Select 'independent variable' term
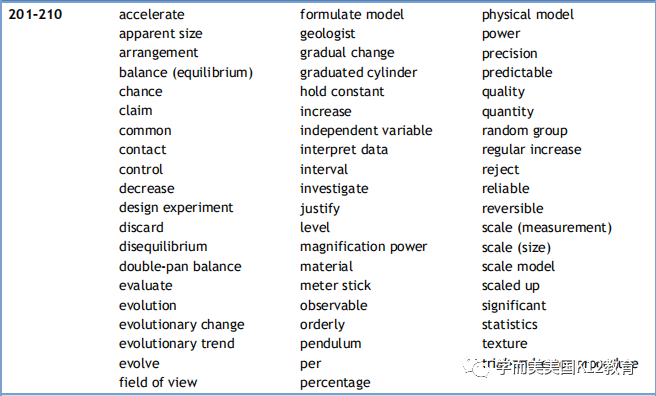The height and width of the screenshot is (396, 656). [366, 130]
